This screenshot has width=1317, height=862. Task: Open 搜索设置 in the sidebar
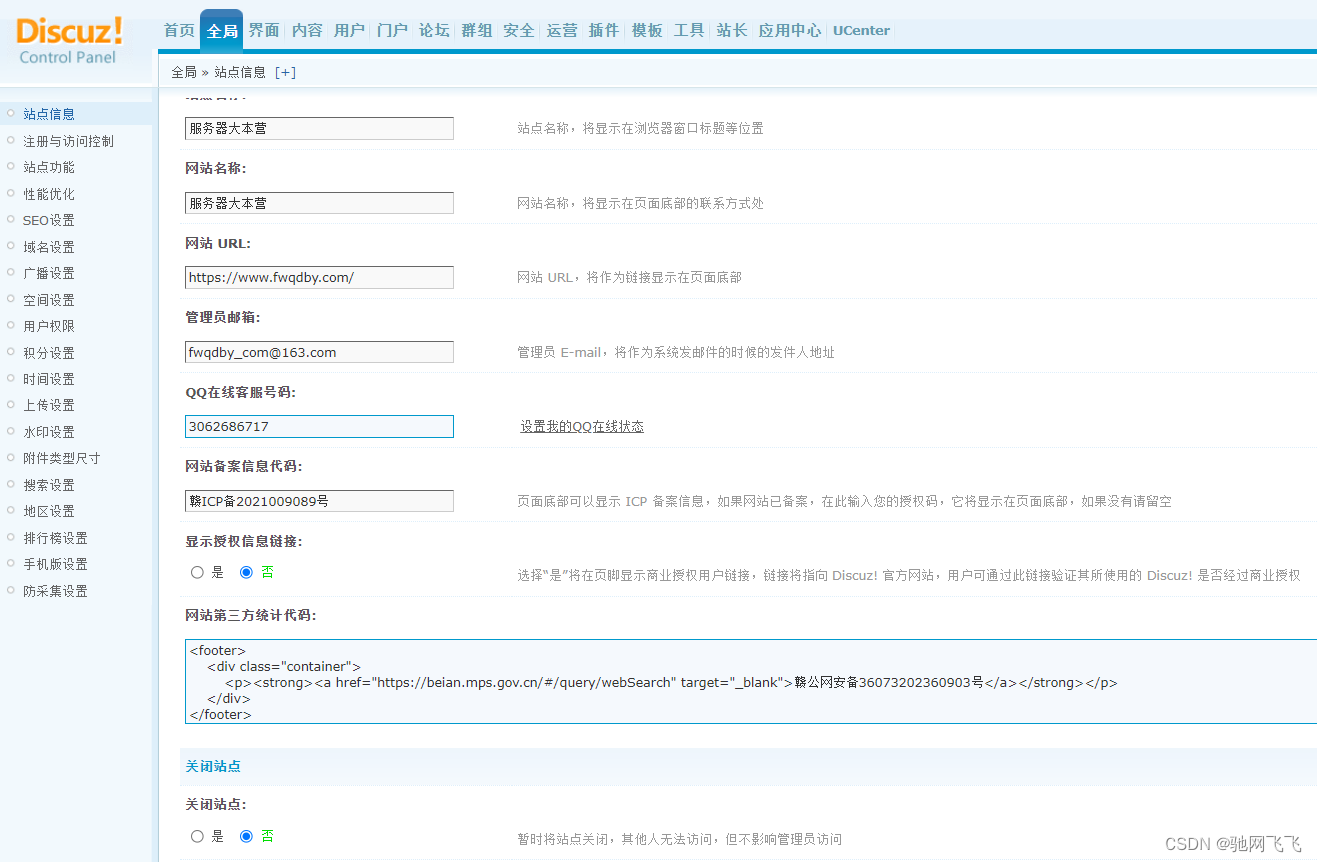point(49,485)
